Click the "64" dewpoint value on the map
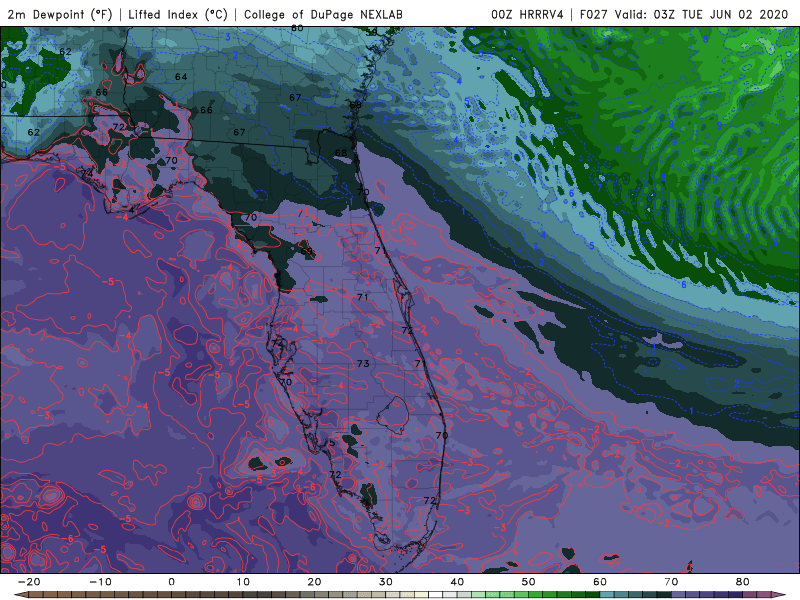Viewport: 800px width, 600px height. pos(181,77)
